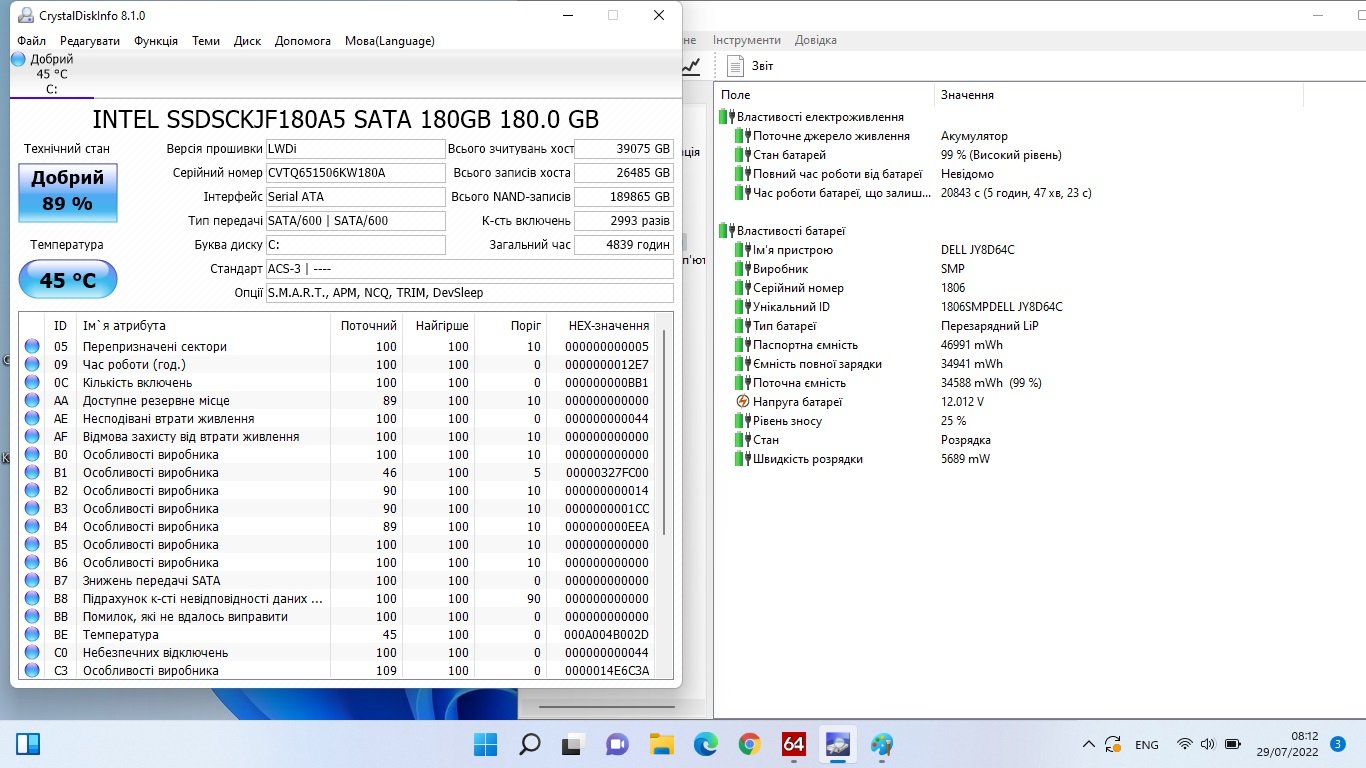
Task: Click the 45 °C temperature button
Action: 68,280
